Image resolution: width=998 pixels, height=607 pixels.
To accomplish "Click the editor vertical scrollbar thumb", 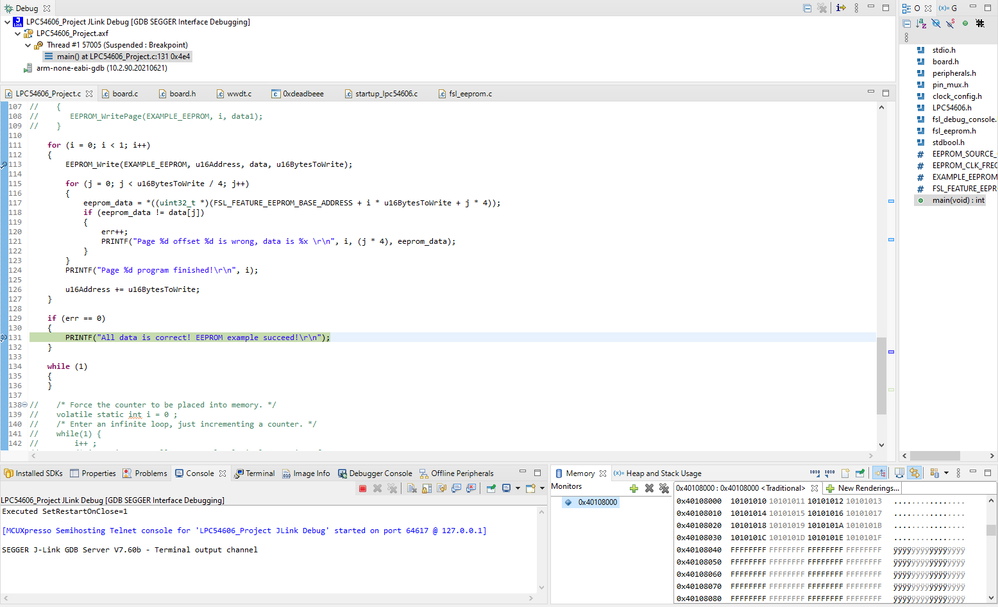I will tap(882, 375).
